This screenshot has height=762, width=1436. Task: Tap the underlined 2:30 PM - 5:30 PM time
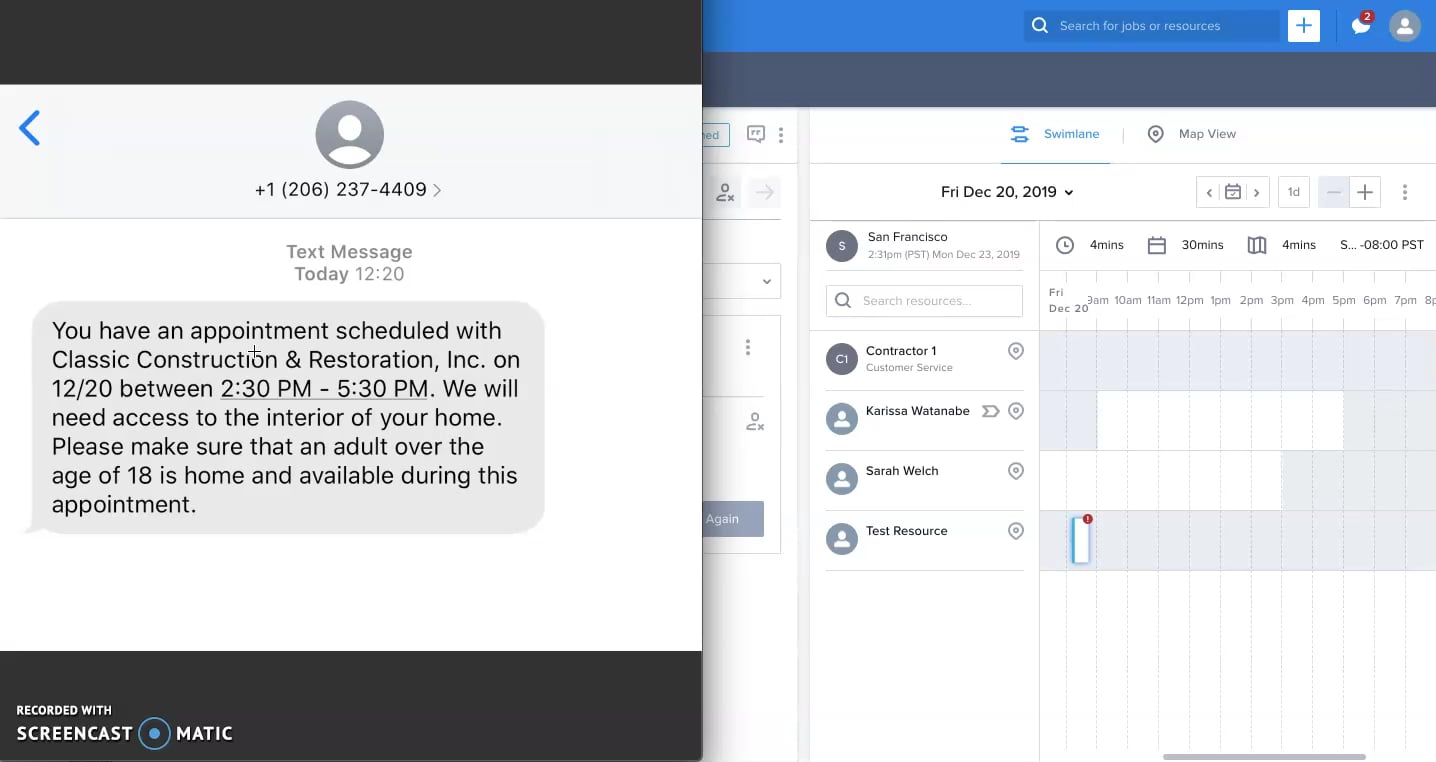pos(324,389)
